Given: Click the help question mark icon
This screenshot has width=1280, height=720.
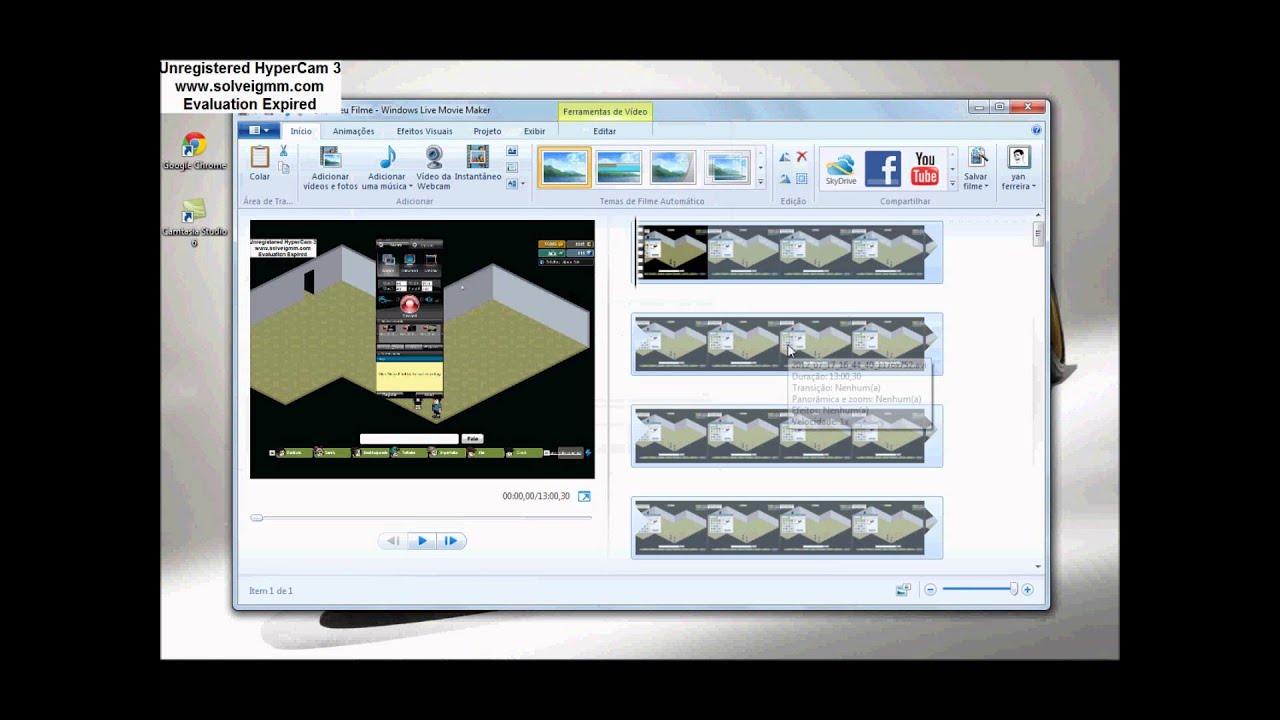Looking at the screenshot, I should click(x=1036, y=130).
